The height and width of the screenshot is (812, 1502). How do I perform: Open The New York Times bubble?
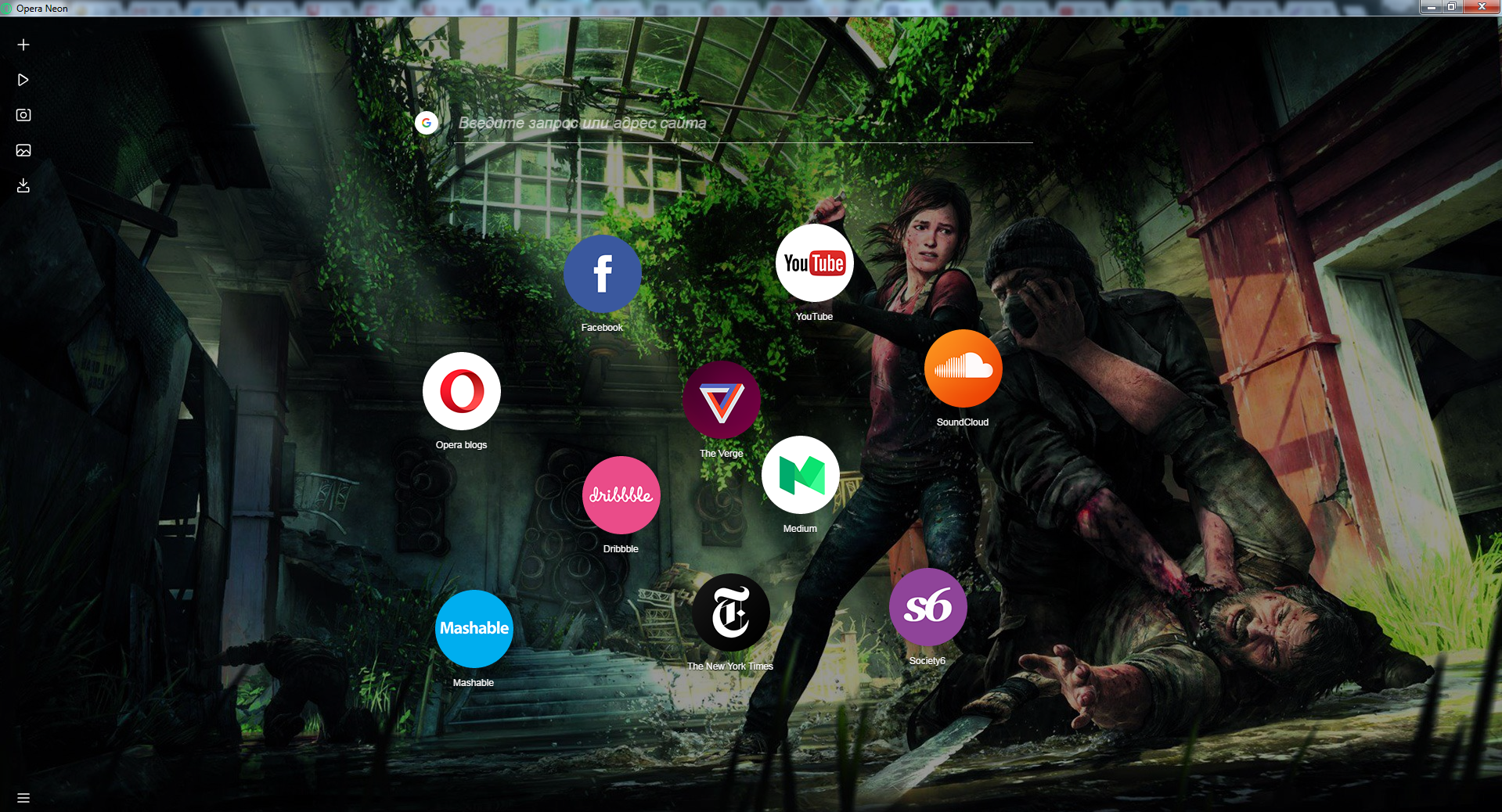tap(731, 613)
